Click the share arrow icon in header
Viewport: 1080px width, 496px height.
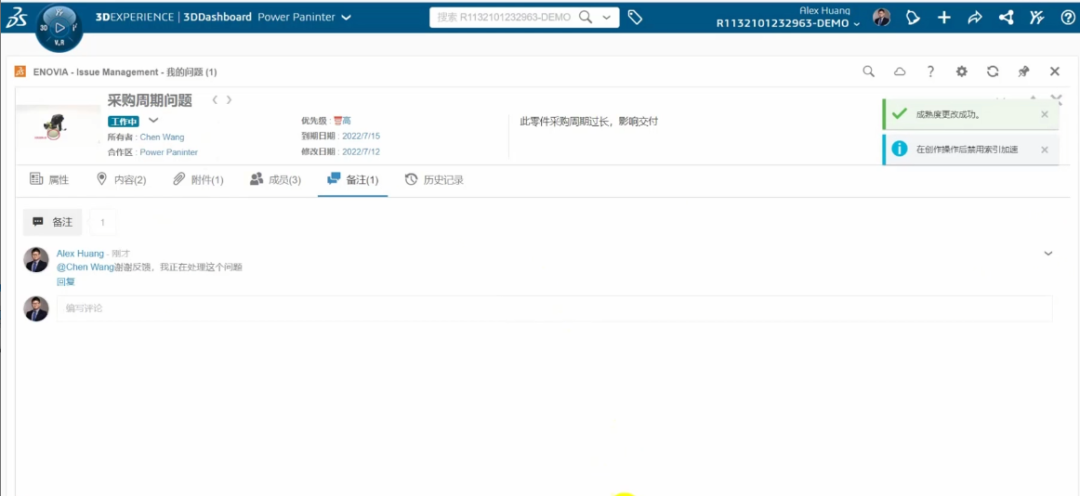pos(975,18)
